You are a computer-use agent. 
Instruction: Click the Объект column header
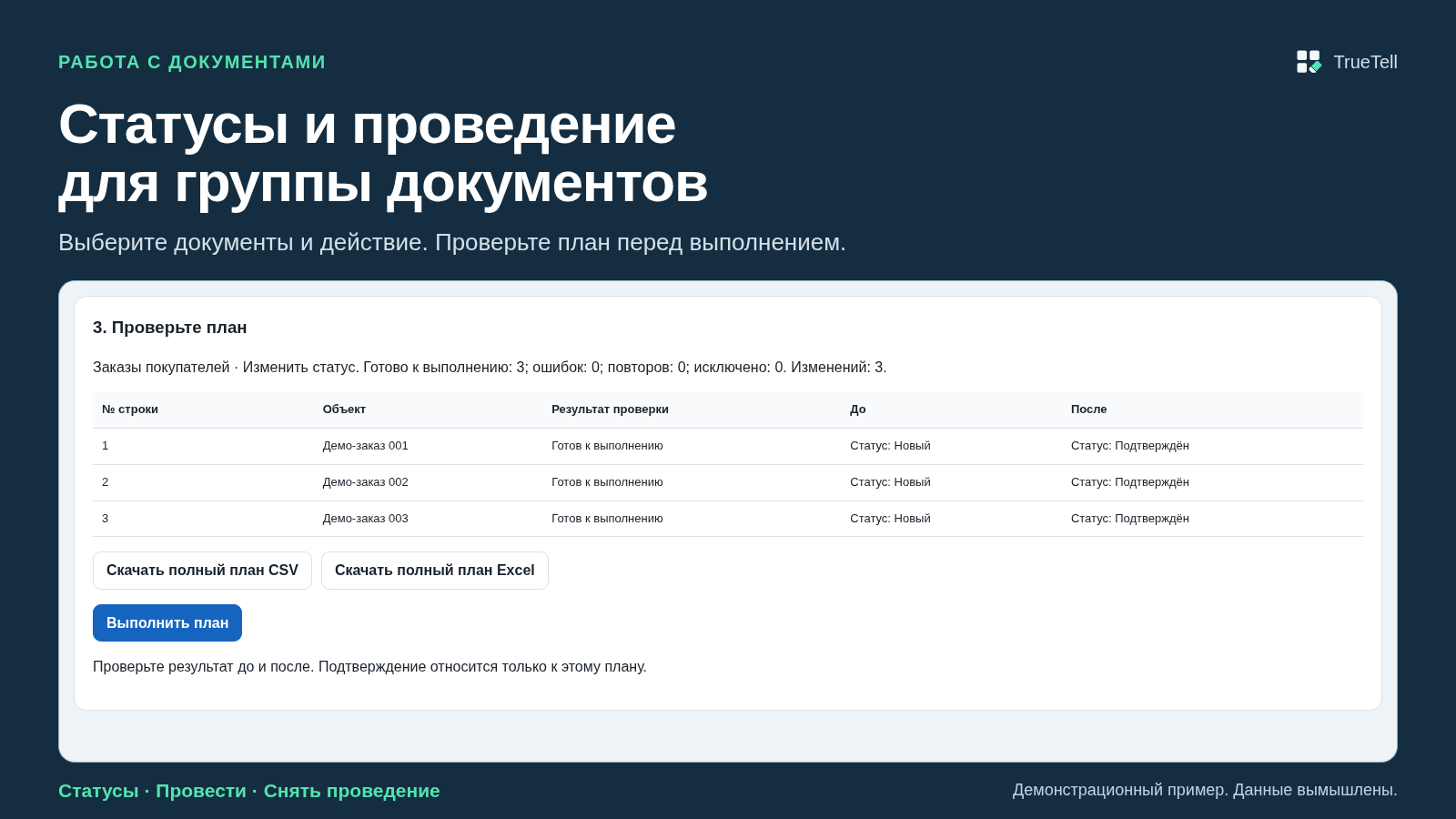(344, 409)
